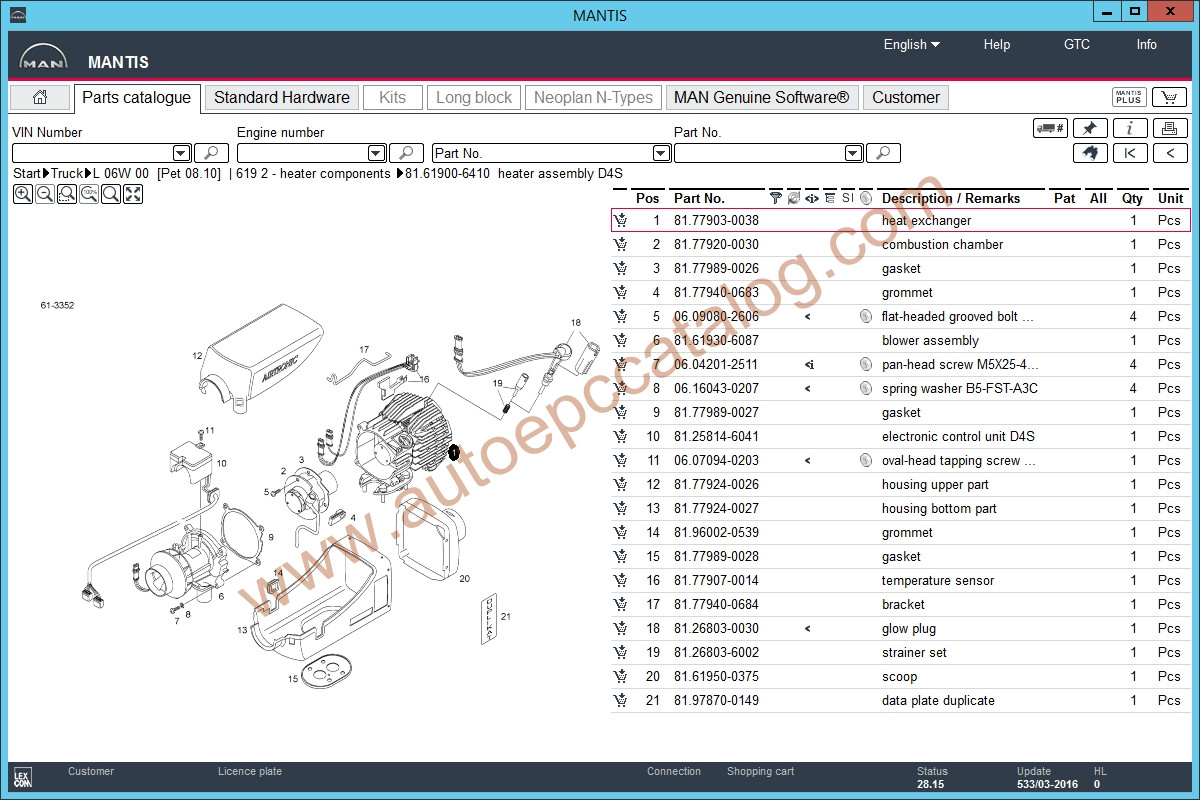Zoom out of the parts diagram
The height and width of the screenshot is (800, 1200).
tap(44, 194)
